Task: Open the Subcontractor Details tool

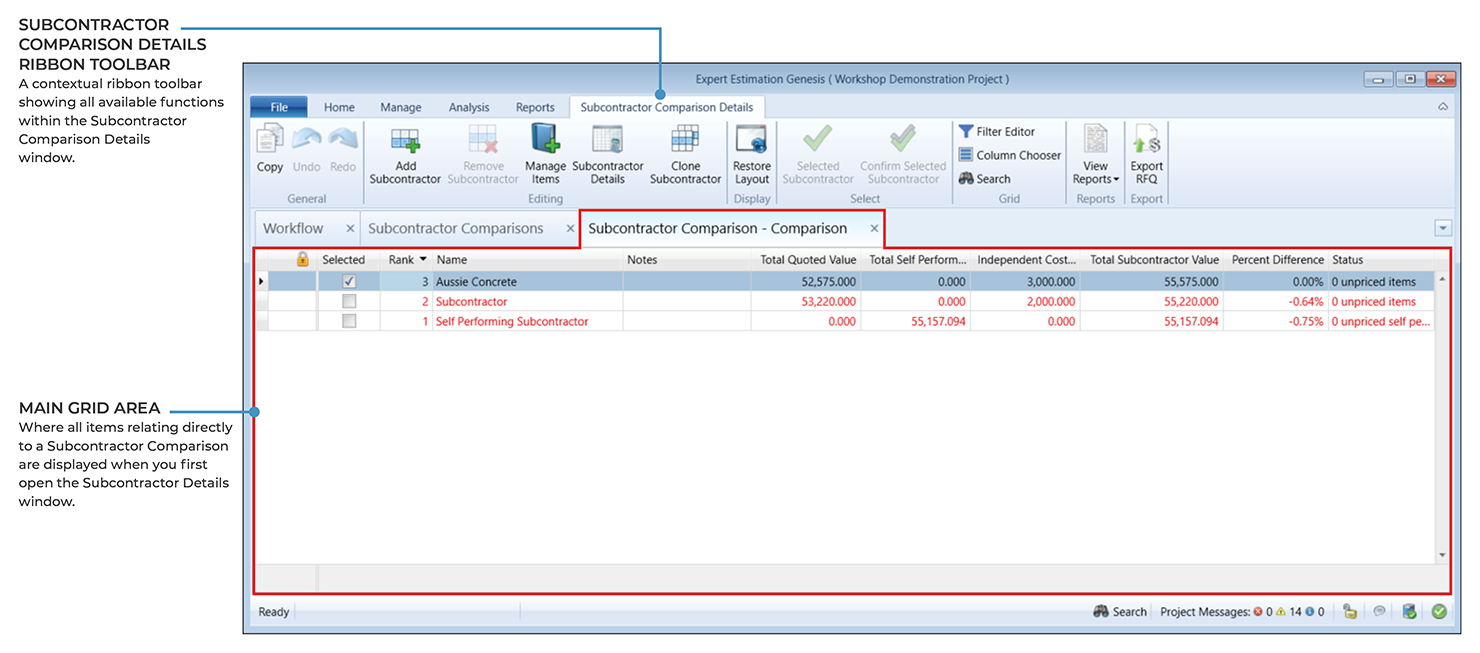Action: coord(607,140)
